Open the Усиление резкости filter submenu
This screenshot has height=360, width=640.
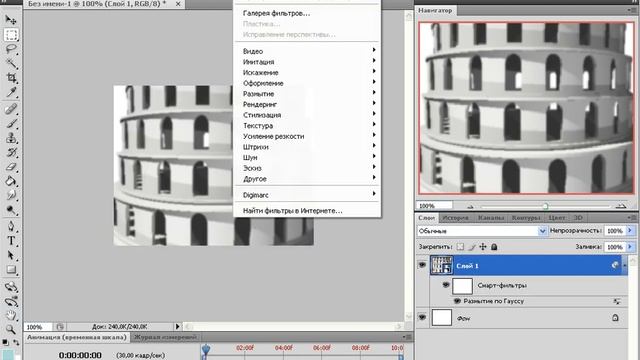click(x=307, y=136)
